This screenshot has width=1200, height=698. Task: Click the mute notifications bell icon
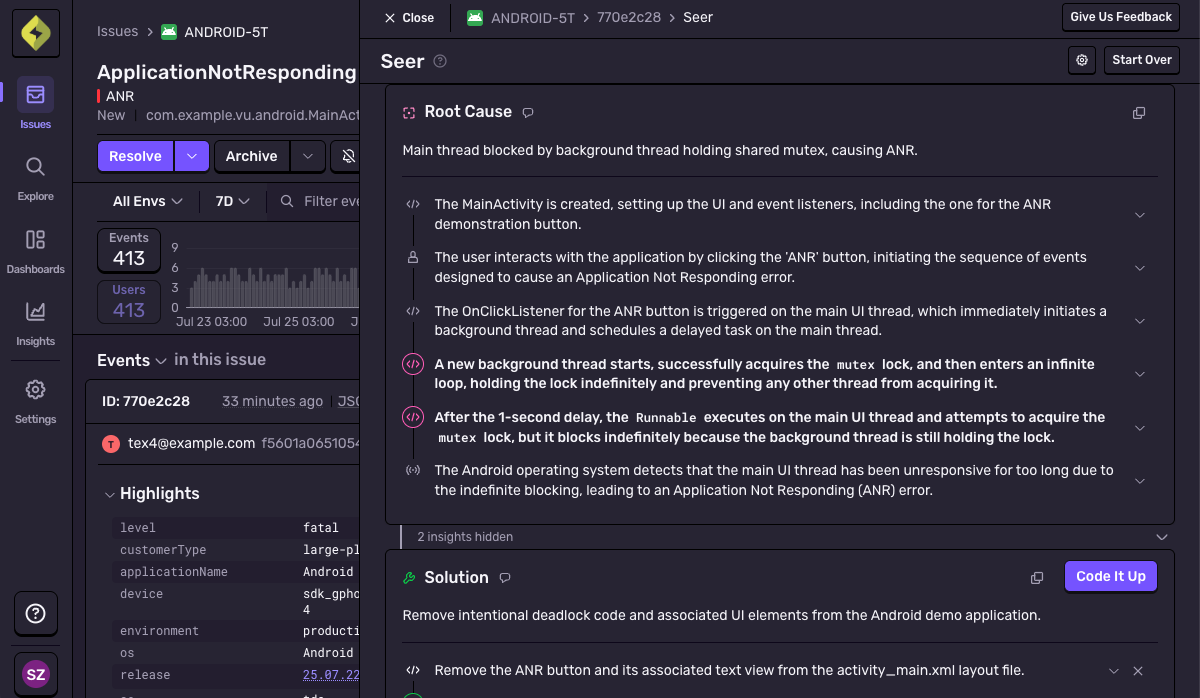(348, 156)
